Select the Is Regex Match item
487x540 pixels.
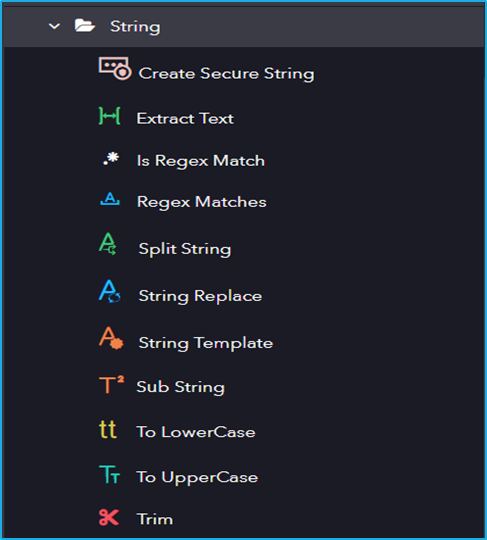tap(201, 161)
